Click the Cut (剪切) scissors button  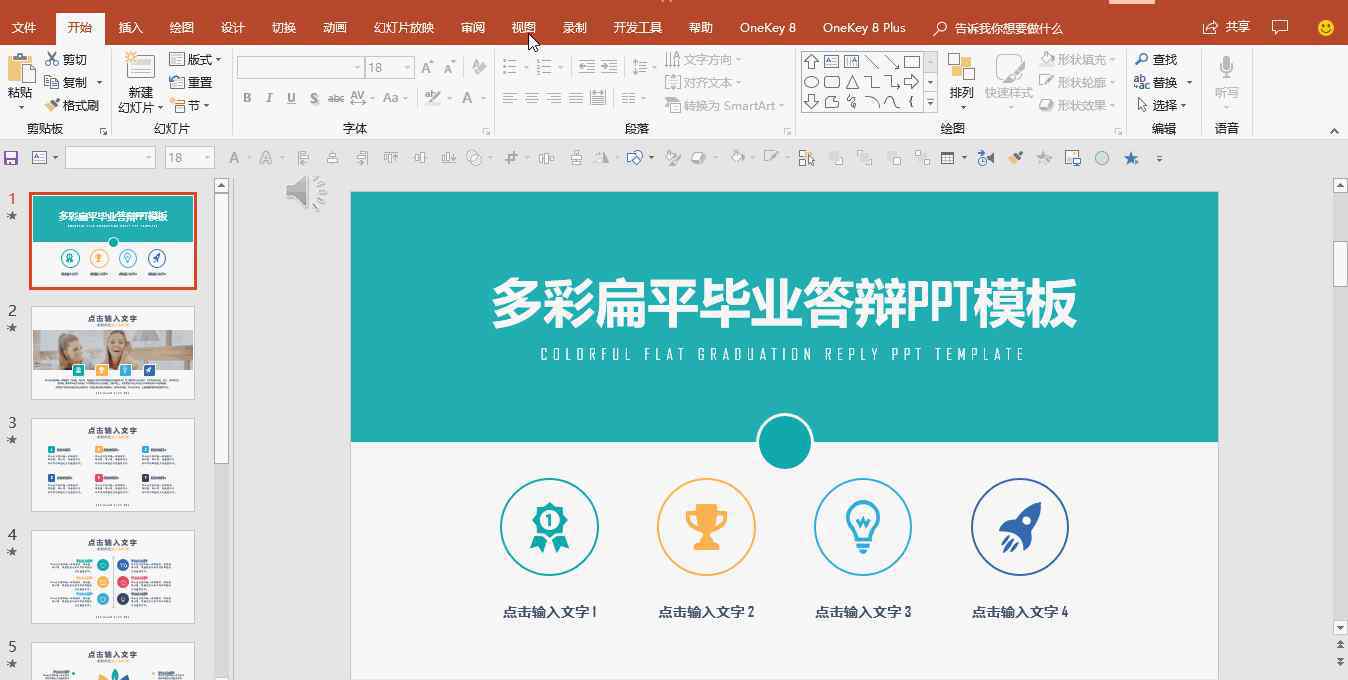coord(66,60)
